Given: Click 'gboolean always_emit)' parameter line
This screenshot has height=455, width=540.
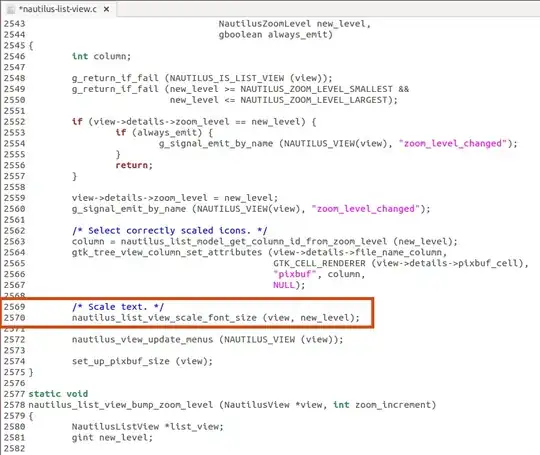Looking at the screenshot, I should point(276,35).
